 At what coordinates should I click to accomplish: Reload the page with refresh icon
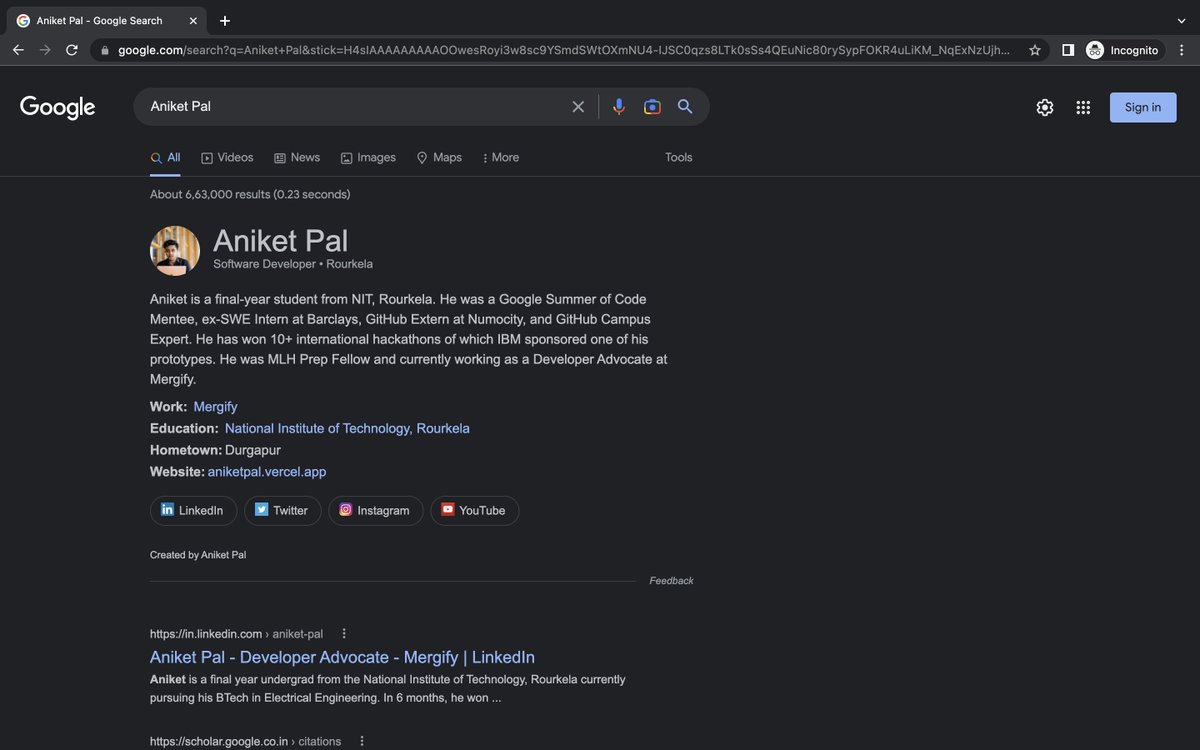72,50
